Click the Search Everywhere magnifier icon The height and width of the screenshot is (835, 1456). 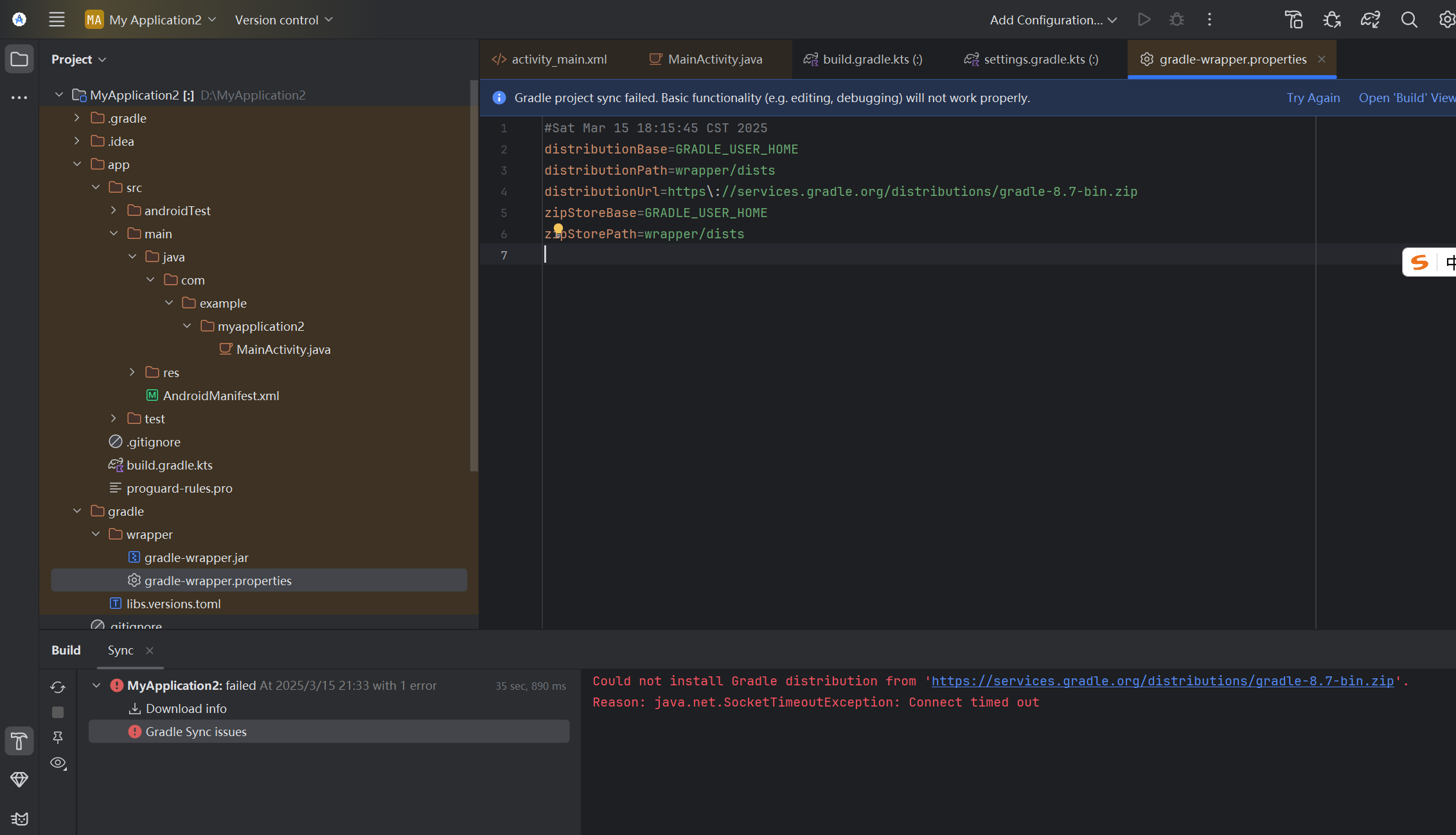point(1408,20)
